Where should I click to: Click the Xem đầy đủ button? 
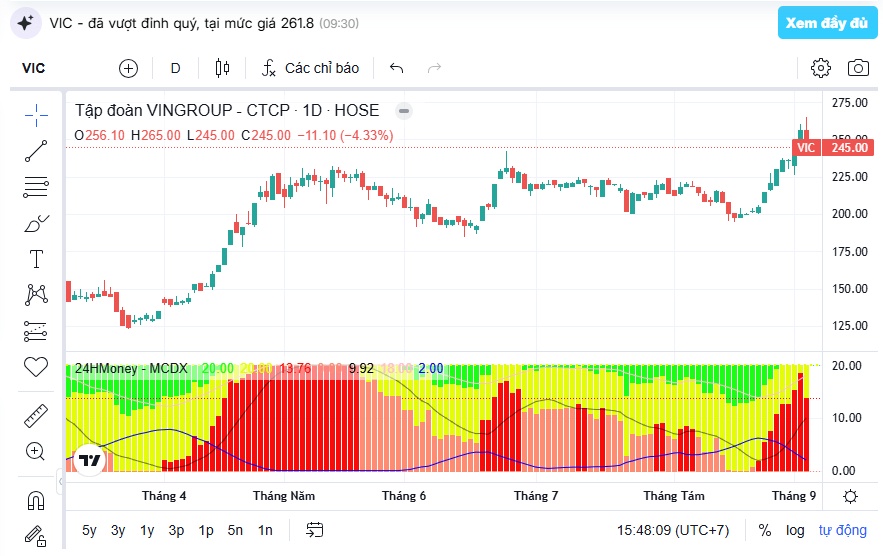point(827,23)
